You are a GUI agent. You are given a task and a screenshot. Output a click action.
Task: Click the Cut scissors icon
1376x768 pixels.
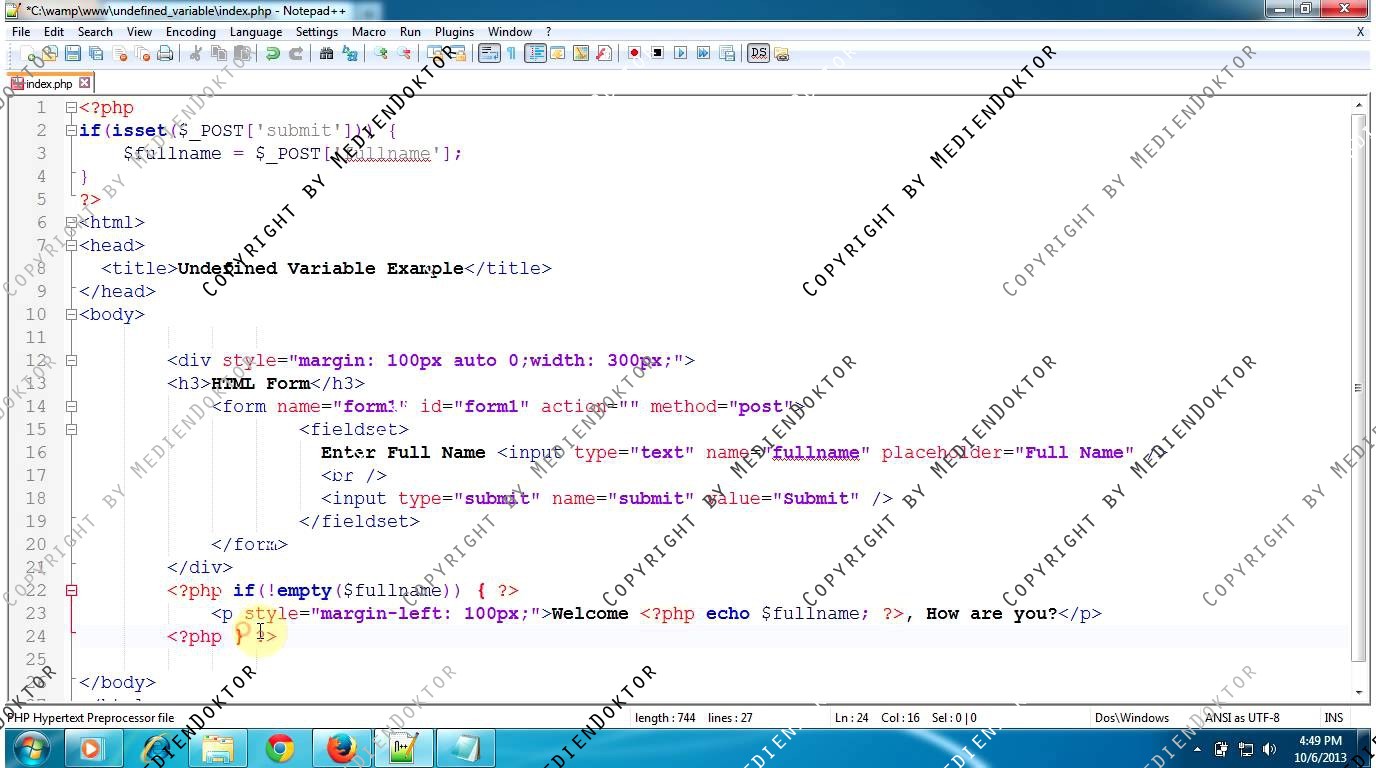click(x=196, y=54)
